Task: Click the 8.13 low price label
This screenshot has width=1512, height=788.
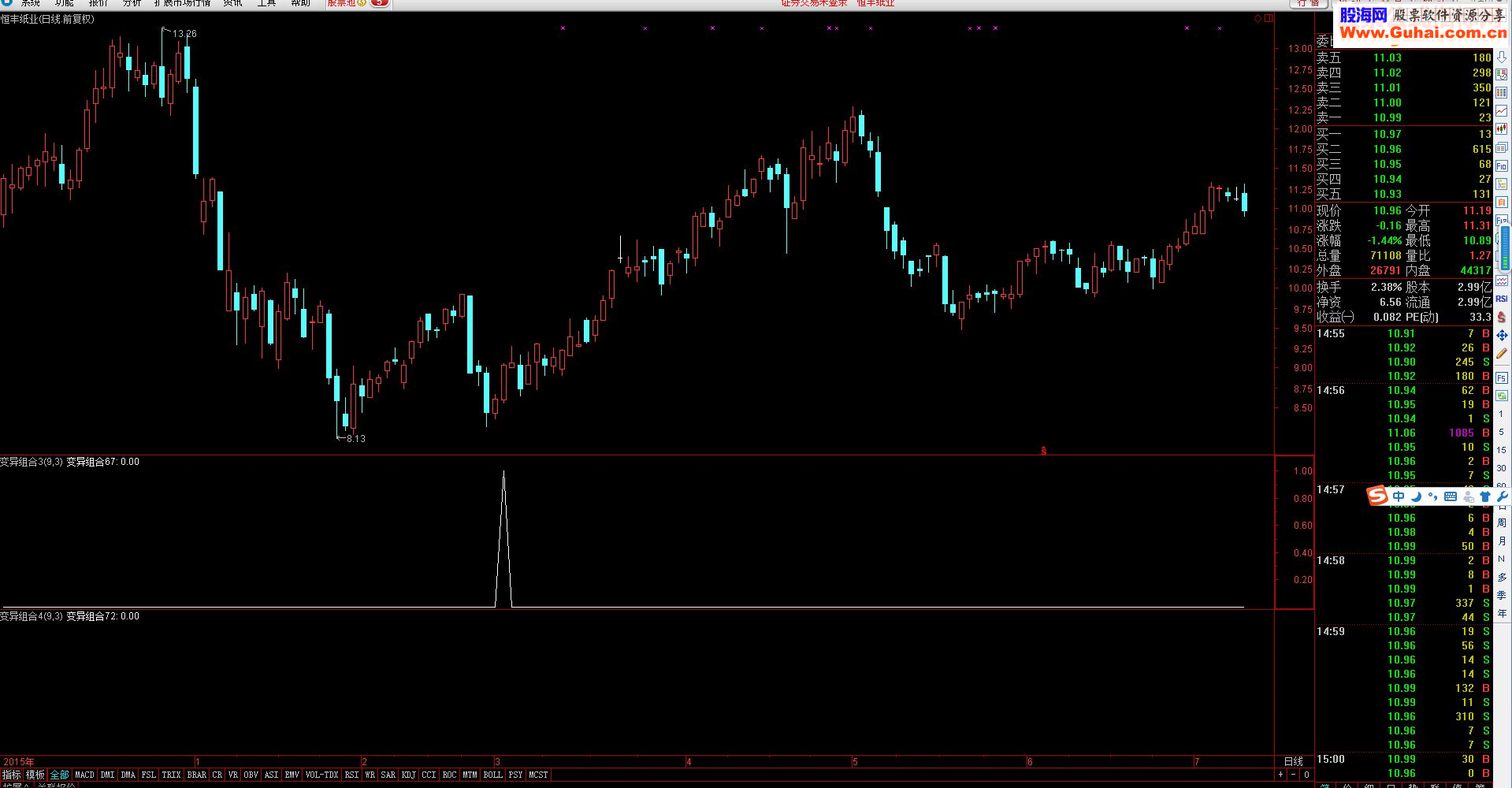Action: (356, 439)
